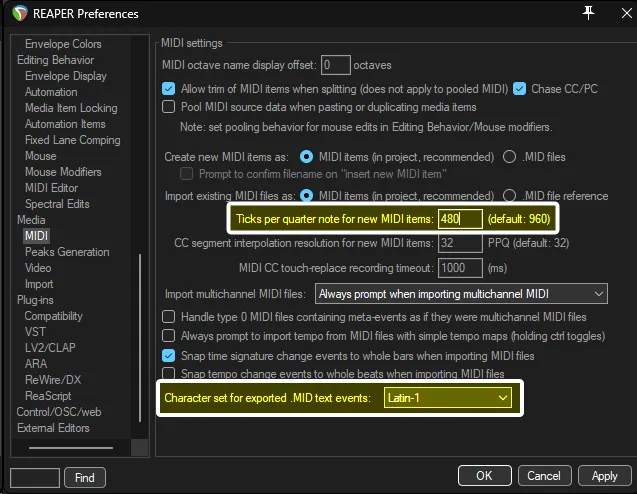This screenshot has width=637, height=494.
Task: Open Import preferences page
Action: click(39, 284)
